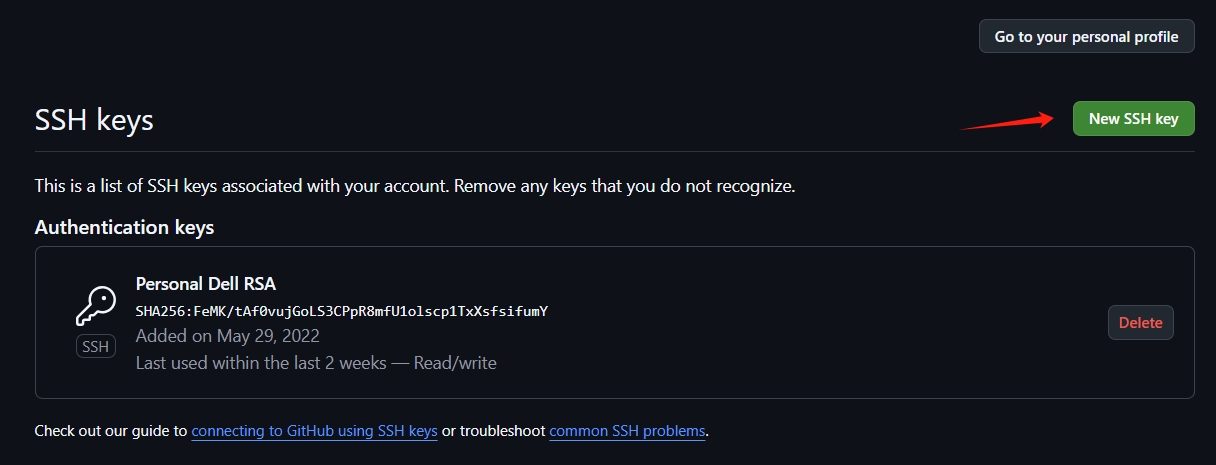
Task: Click the SSH badge under the key icon
Action: pyautogui.click(x=96, y=347)
